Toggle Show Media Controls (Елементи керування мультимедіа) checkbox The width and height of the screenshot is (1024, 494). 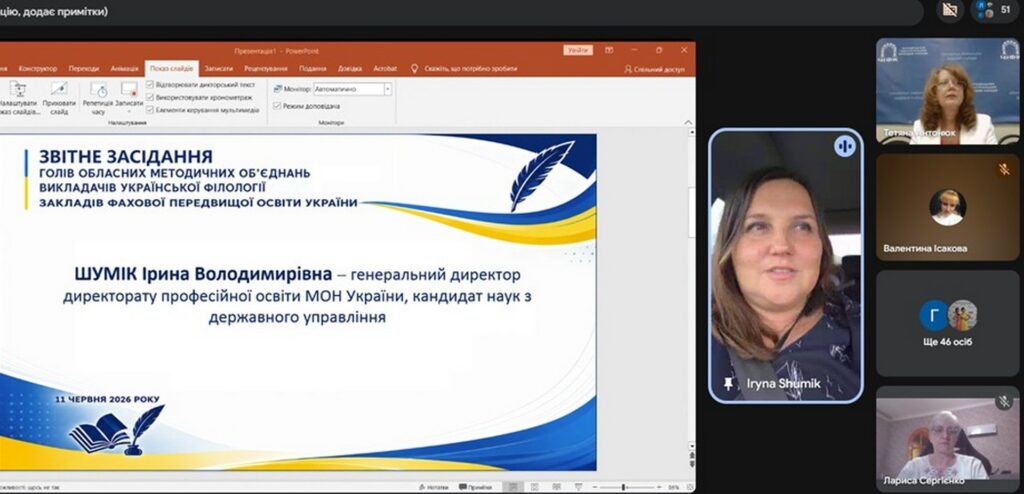click(x=150, y=110)
